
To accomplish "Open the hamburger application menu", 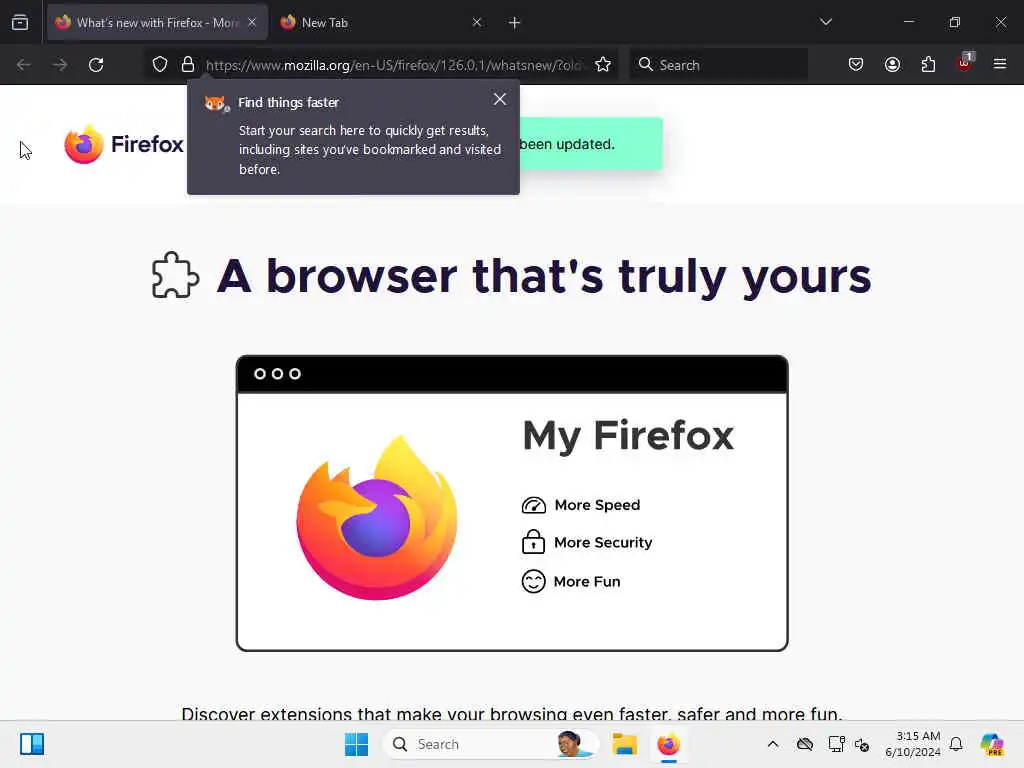I will tap(1000, 64).
